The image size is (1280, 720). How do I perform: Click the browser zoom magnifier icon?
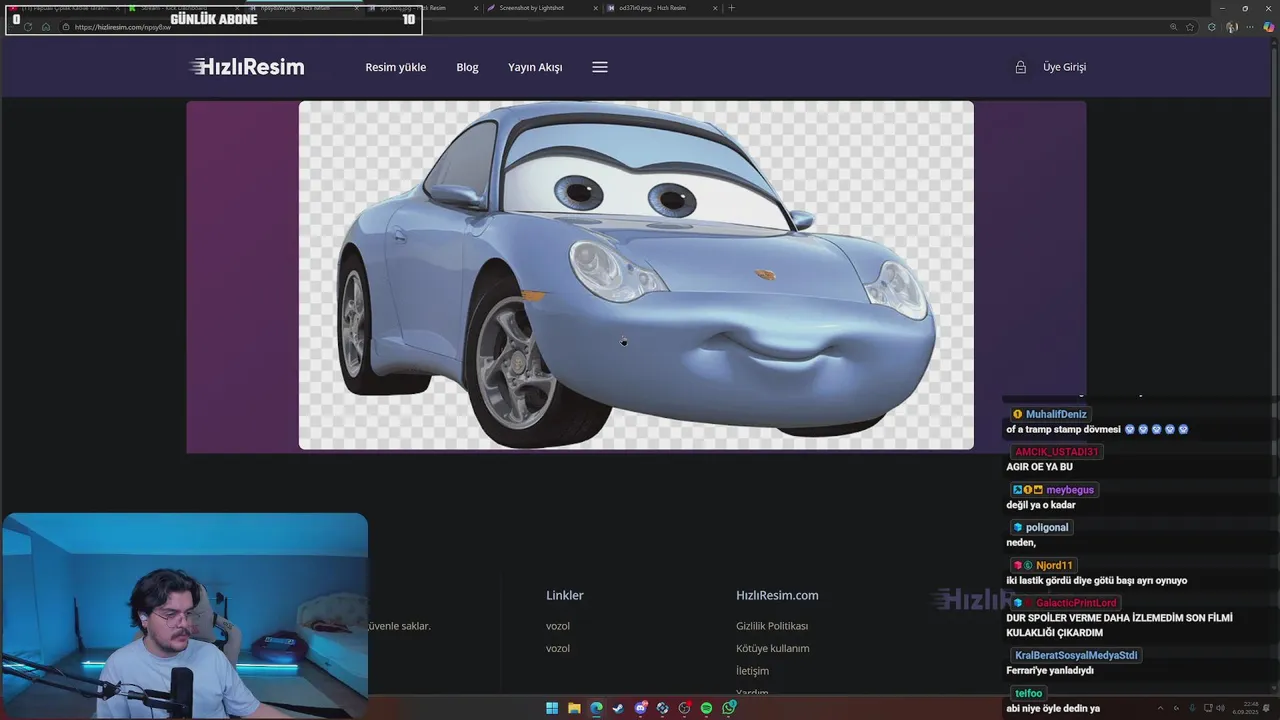pos(1173,27)
